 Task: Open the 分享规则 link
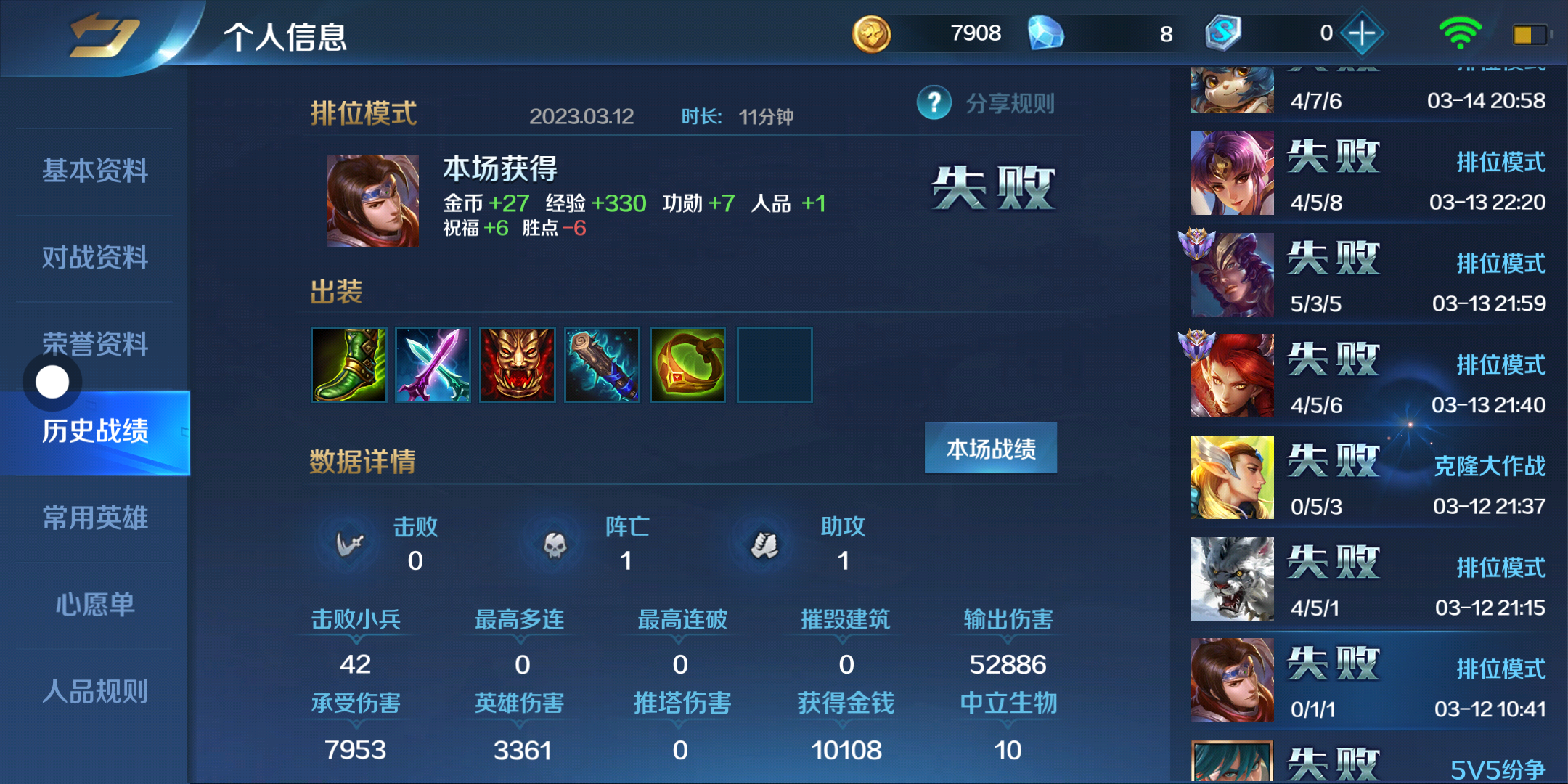1010,104
